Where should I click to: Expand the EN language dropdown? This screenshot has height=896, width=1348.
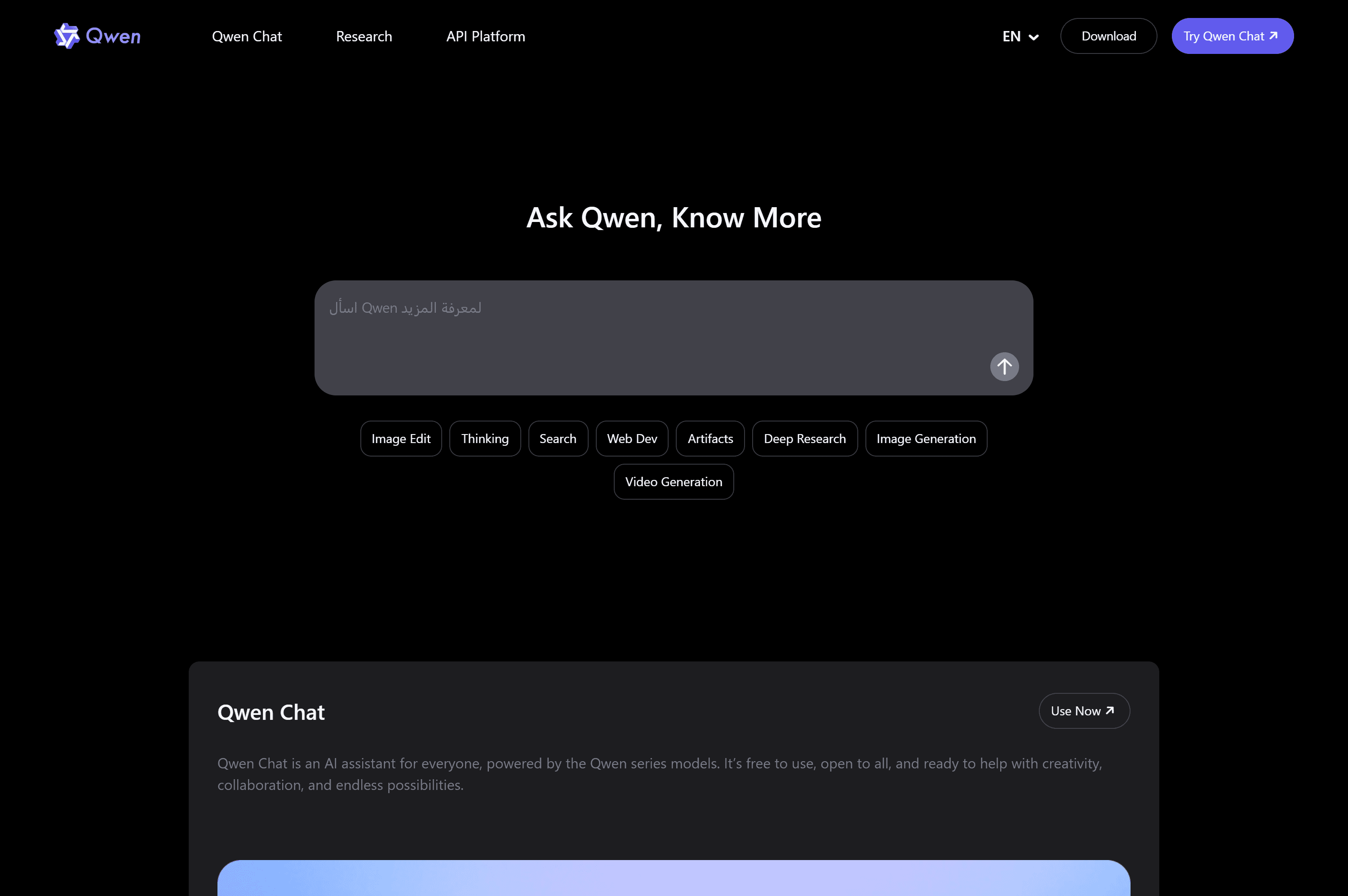pos(1020,36)
